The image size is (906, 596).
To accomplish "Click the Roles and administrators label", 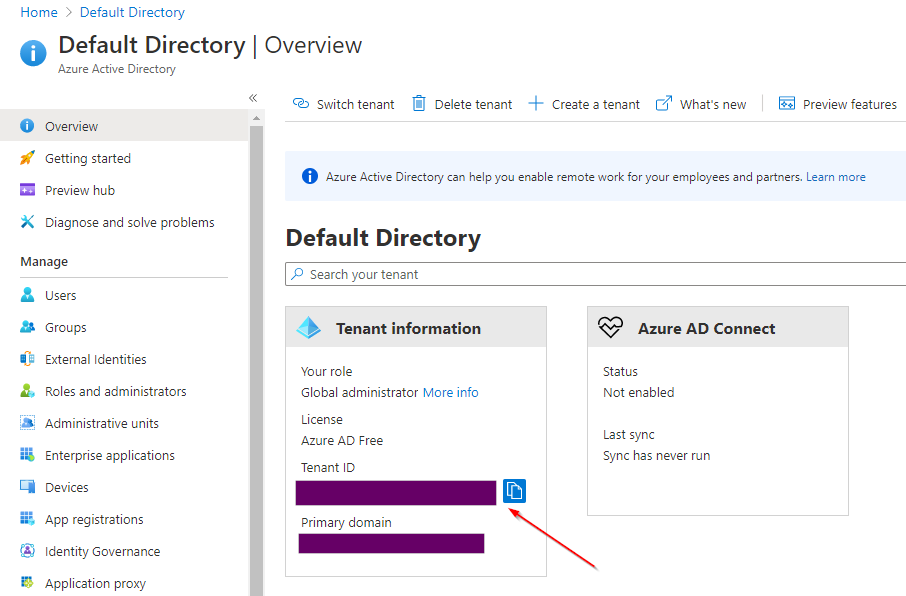I will coord(116,391).
